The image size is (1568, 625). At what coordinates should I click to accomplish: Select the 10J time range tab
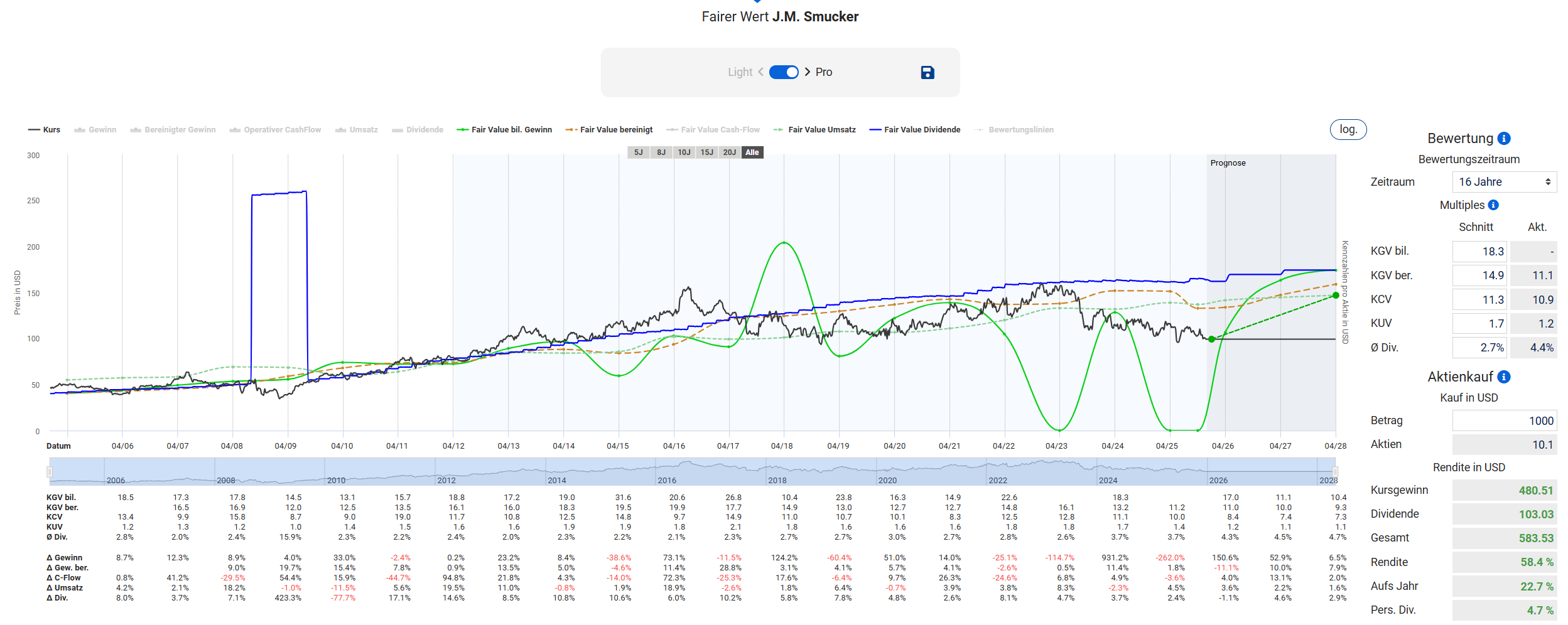[684, 152]
